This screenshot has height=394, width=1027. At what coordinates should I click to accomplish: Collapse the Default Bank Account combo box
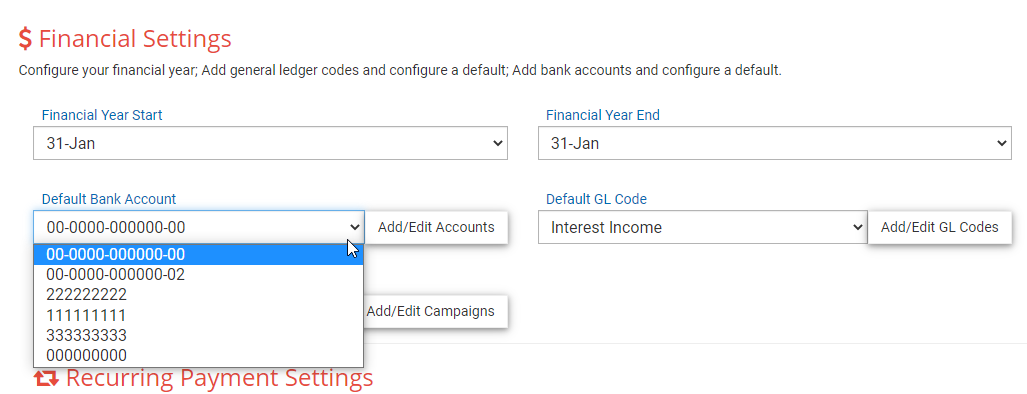coord(199,227)
